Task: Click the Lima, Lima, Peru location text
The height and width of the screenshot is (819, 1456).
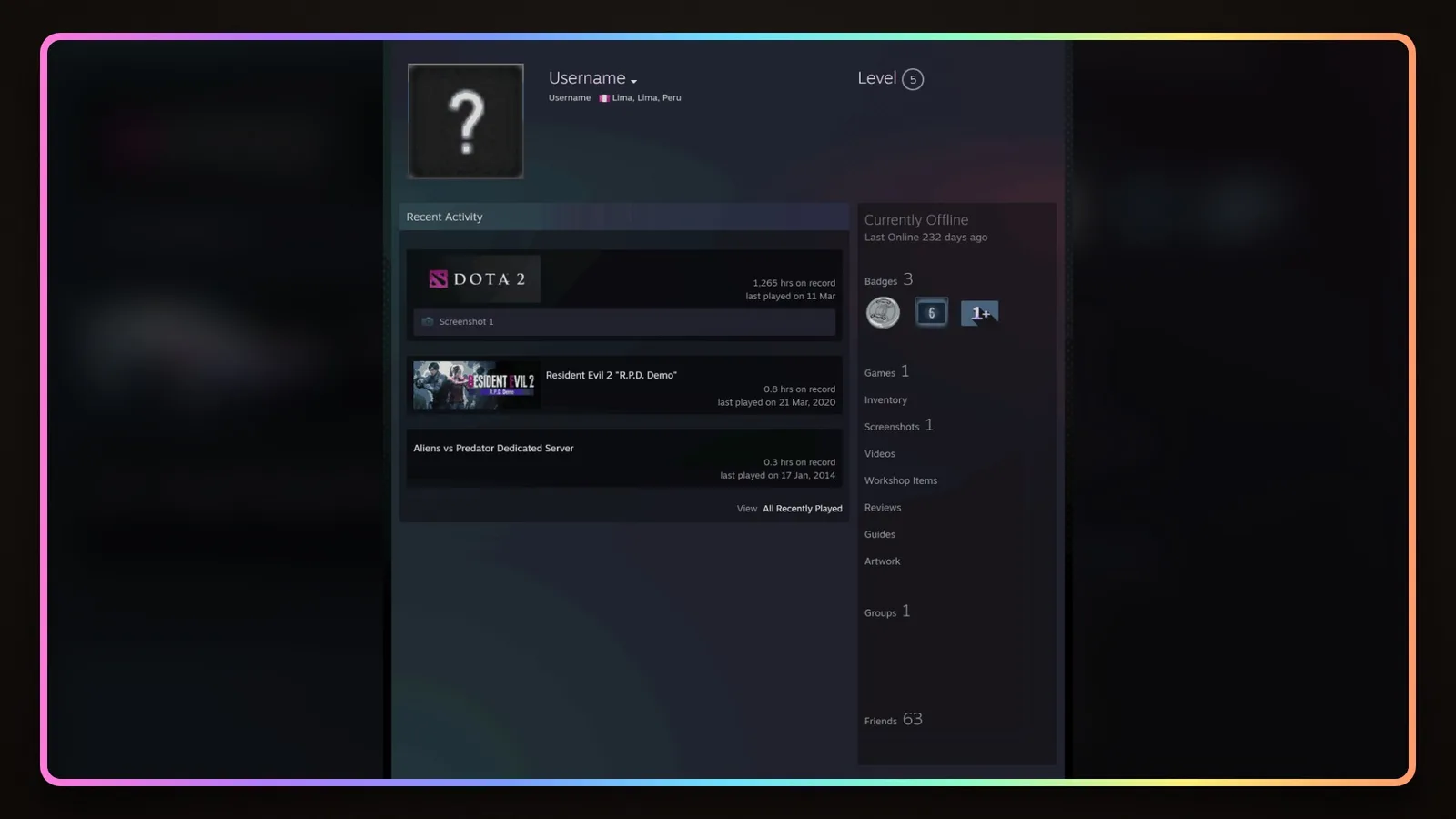Action: 646,98
